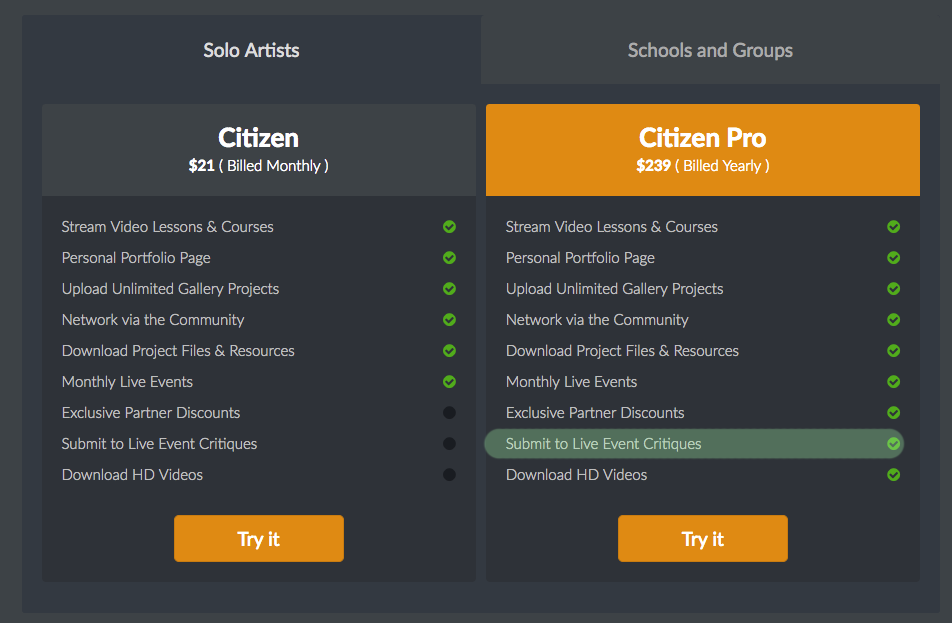Click the orange Citizen Pro plan header
952x623 pixels.
tap(702, 150)
